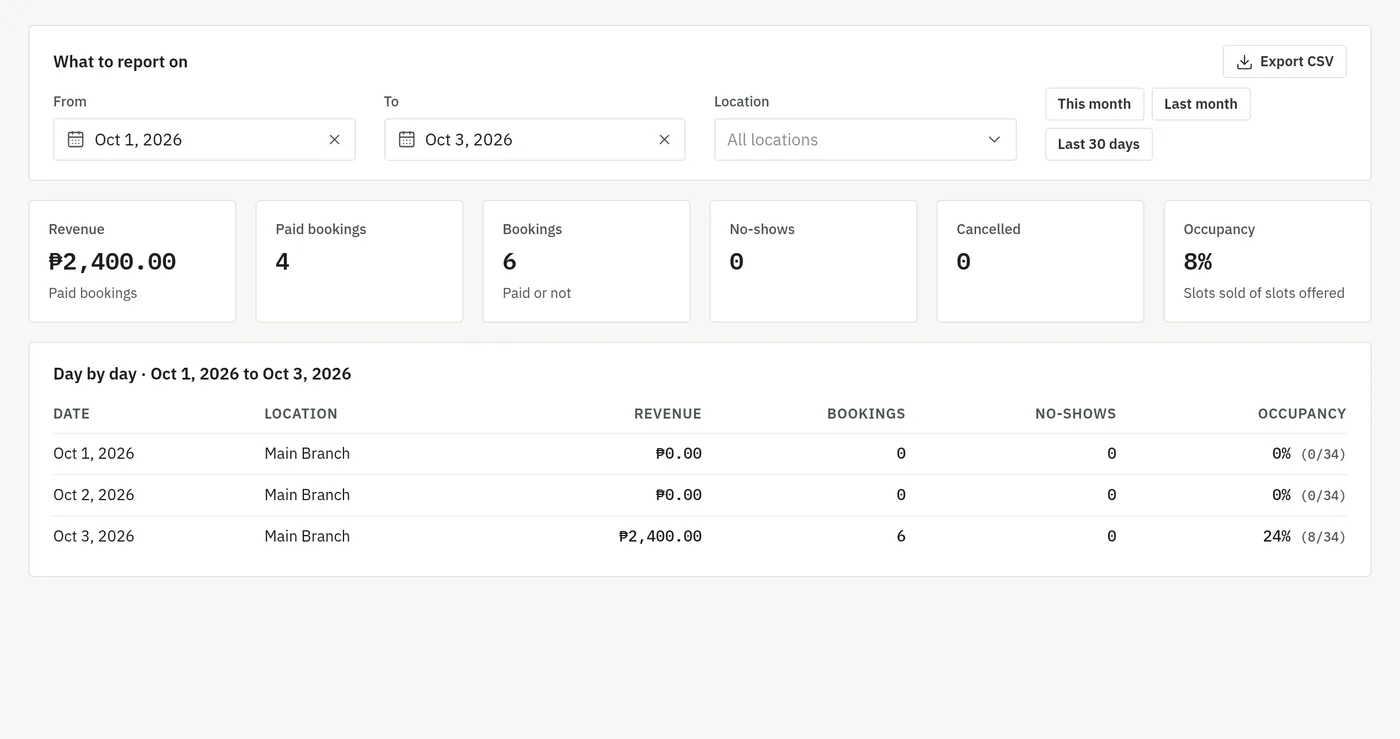Click the Paid bookings summary card
Screen dimensions: 1400x739
tap(359, 261)
